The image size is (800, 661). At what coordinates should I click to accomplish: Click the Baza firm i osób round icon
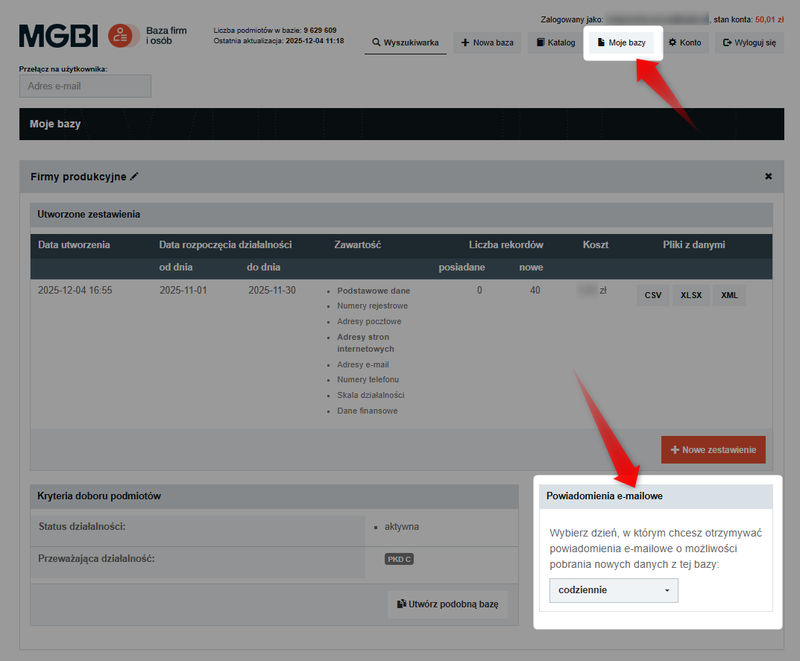124,37
